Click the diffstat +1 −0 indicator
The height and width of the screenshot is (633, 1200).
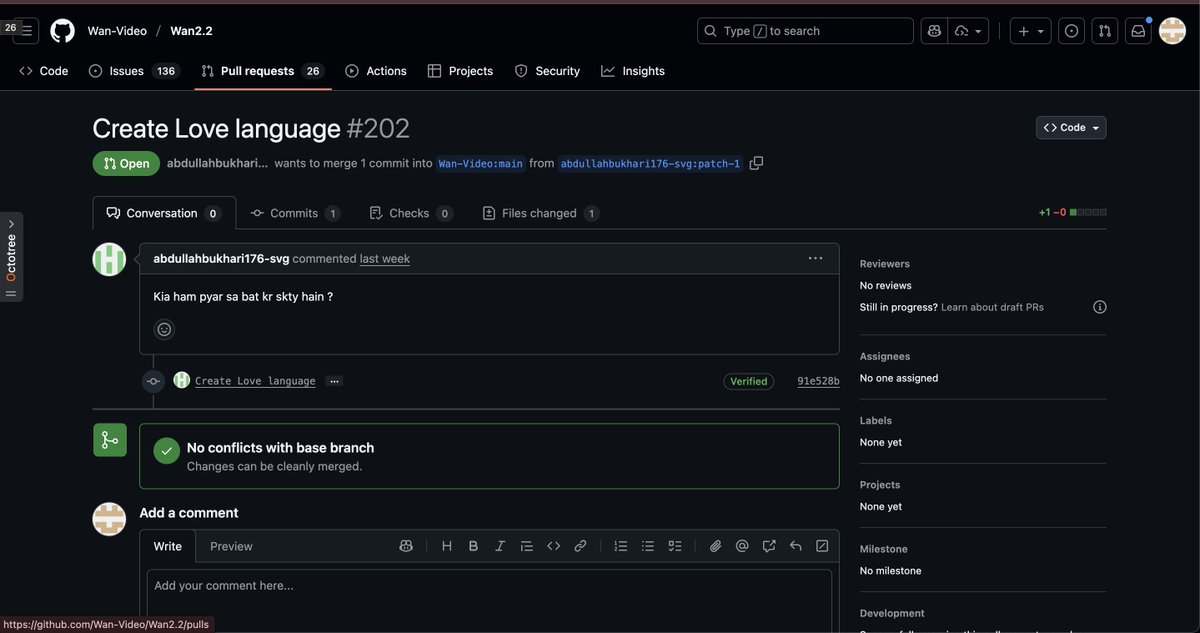1072,213
